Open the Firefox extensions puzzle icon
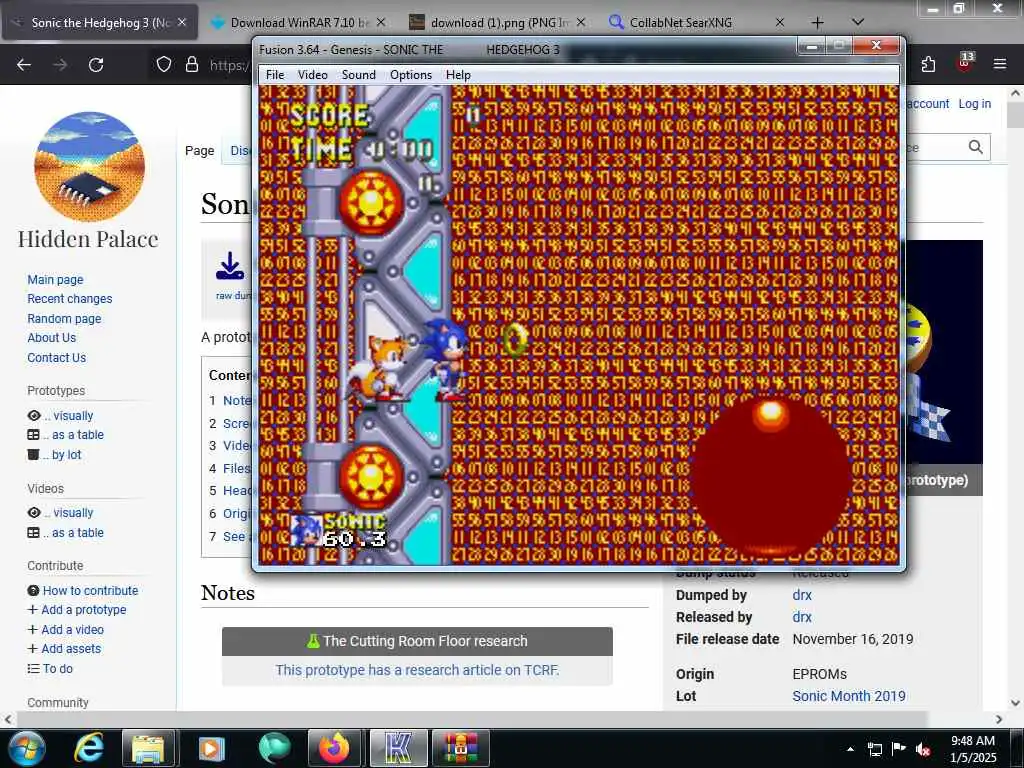1024x768 pixels. [x=928, y=64]
